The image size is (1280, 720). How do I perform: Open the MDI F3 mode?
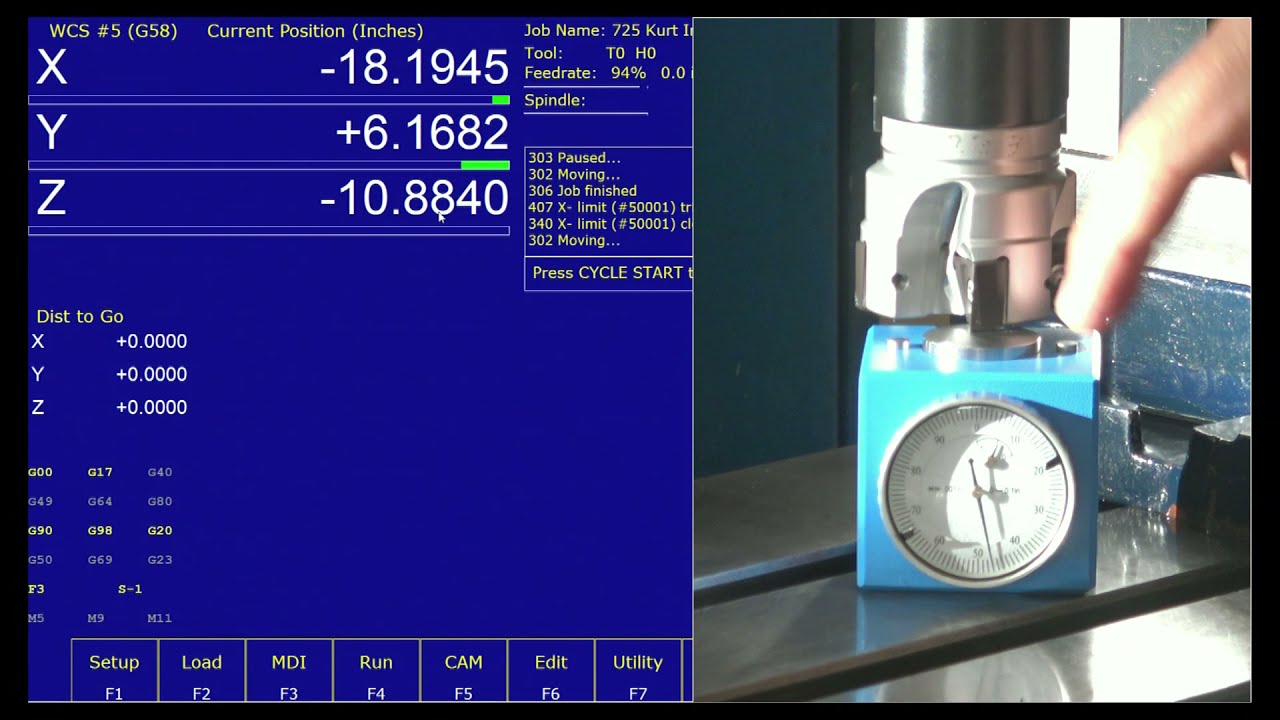pos(289,671)
